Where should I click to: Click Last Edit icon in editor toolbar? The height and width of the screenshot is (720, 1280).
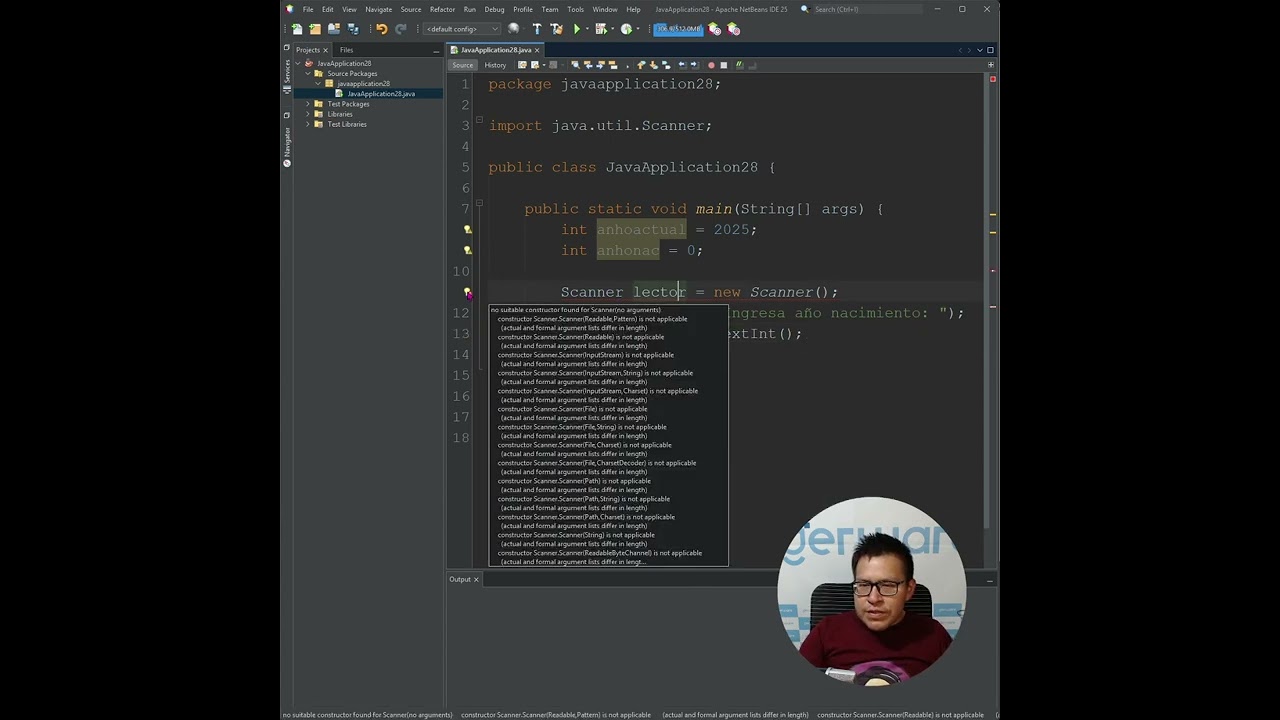click(522, 65)
